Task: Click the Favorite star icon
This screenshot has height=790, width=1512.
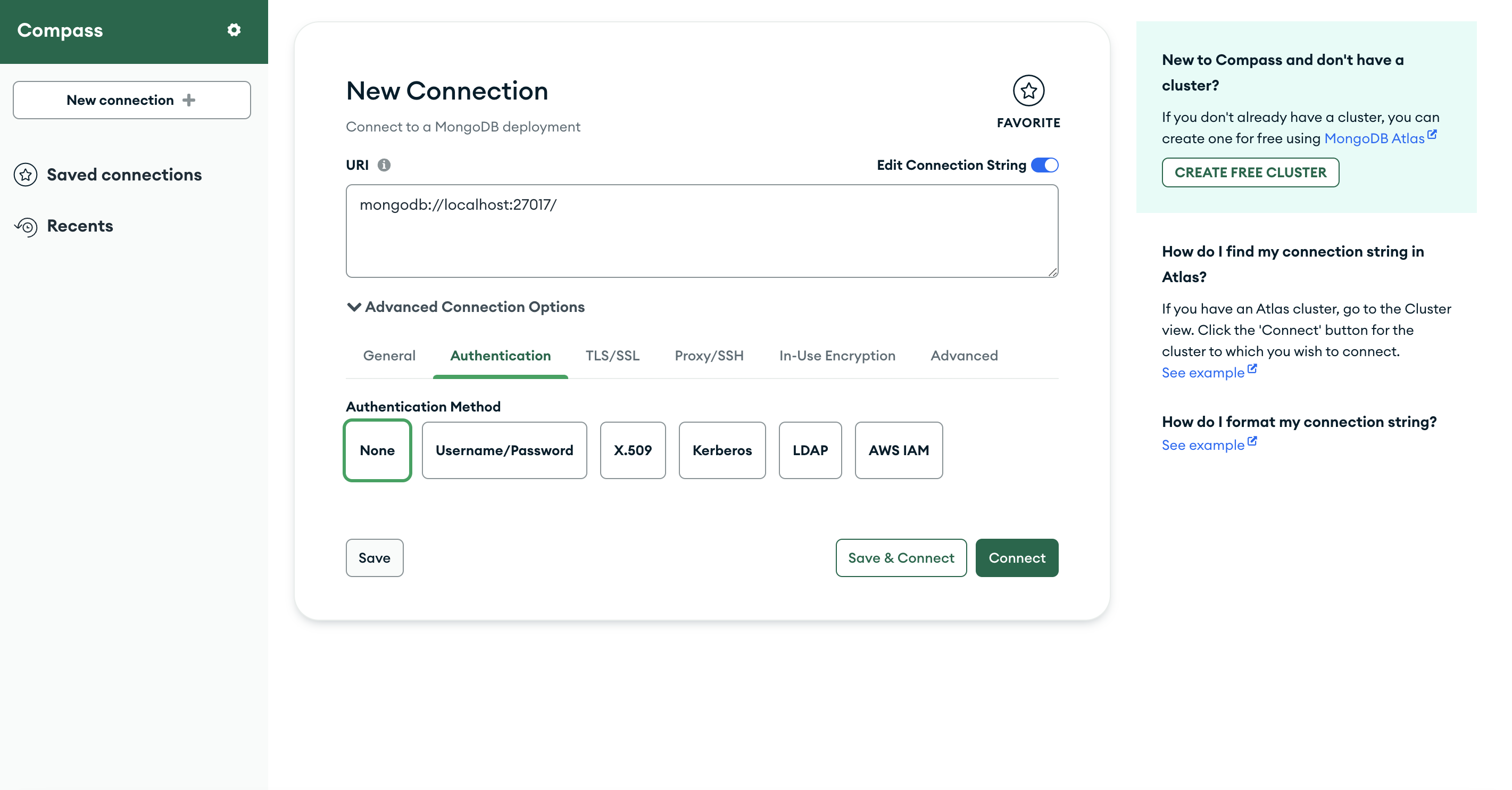Action: (x=1028, y=91)
